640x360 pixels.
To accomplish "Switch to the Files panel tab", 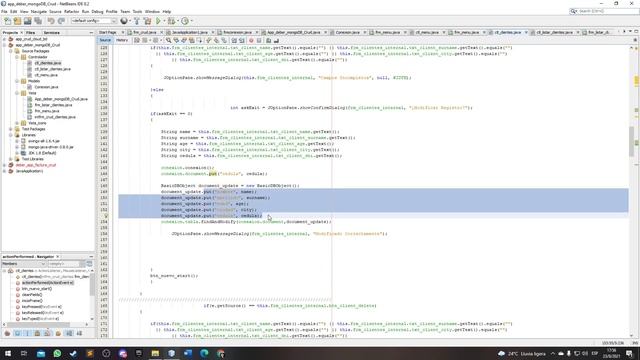I will 31,32.
